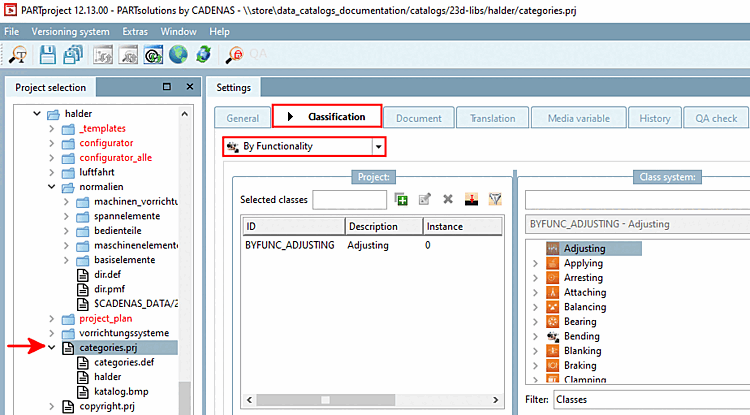This screenshot has width=750, height=415.
Task: Expand the spannelemente folder
Action: [66, 216]
